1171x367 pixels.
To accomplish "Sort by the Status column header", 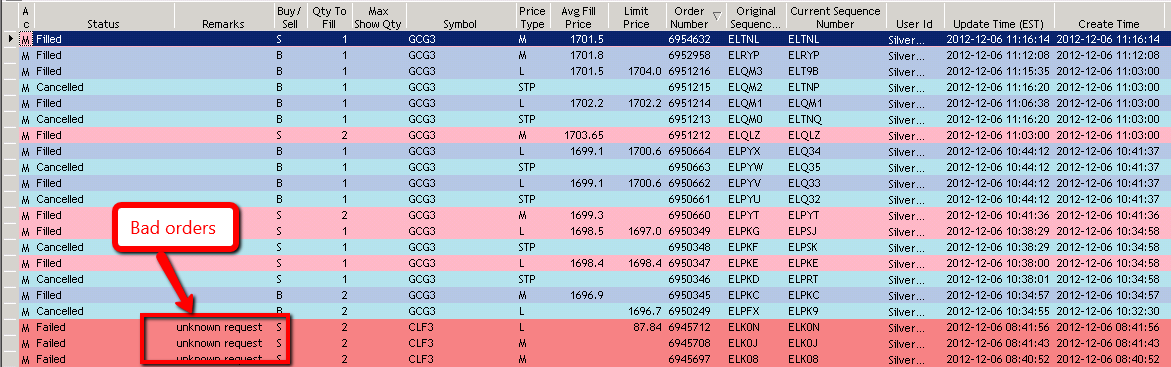I will click(103, 24).
